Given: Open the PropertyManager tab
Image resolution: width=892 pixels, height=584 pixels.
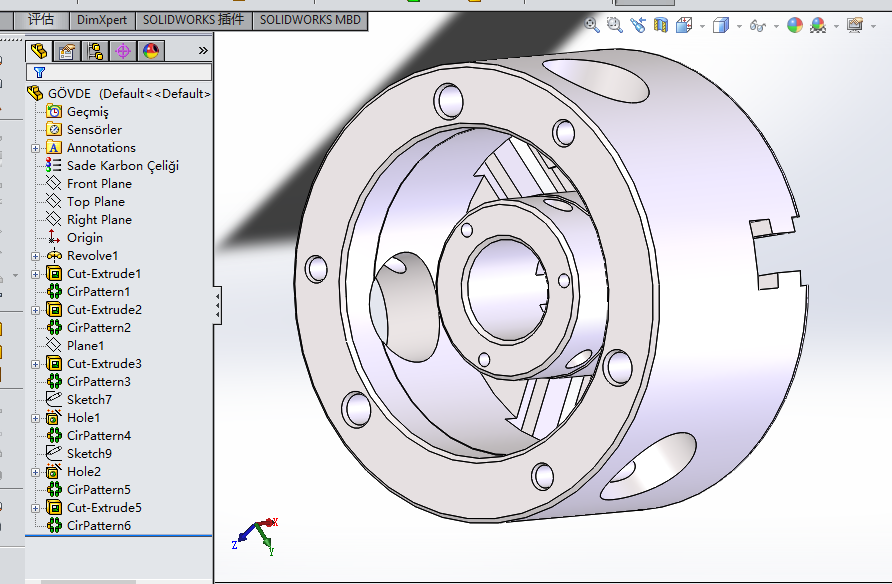Looking at the screenshot, I should click(x=67, y=51).
